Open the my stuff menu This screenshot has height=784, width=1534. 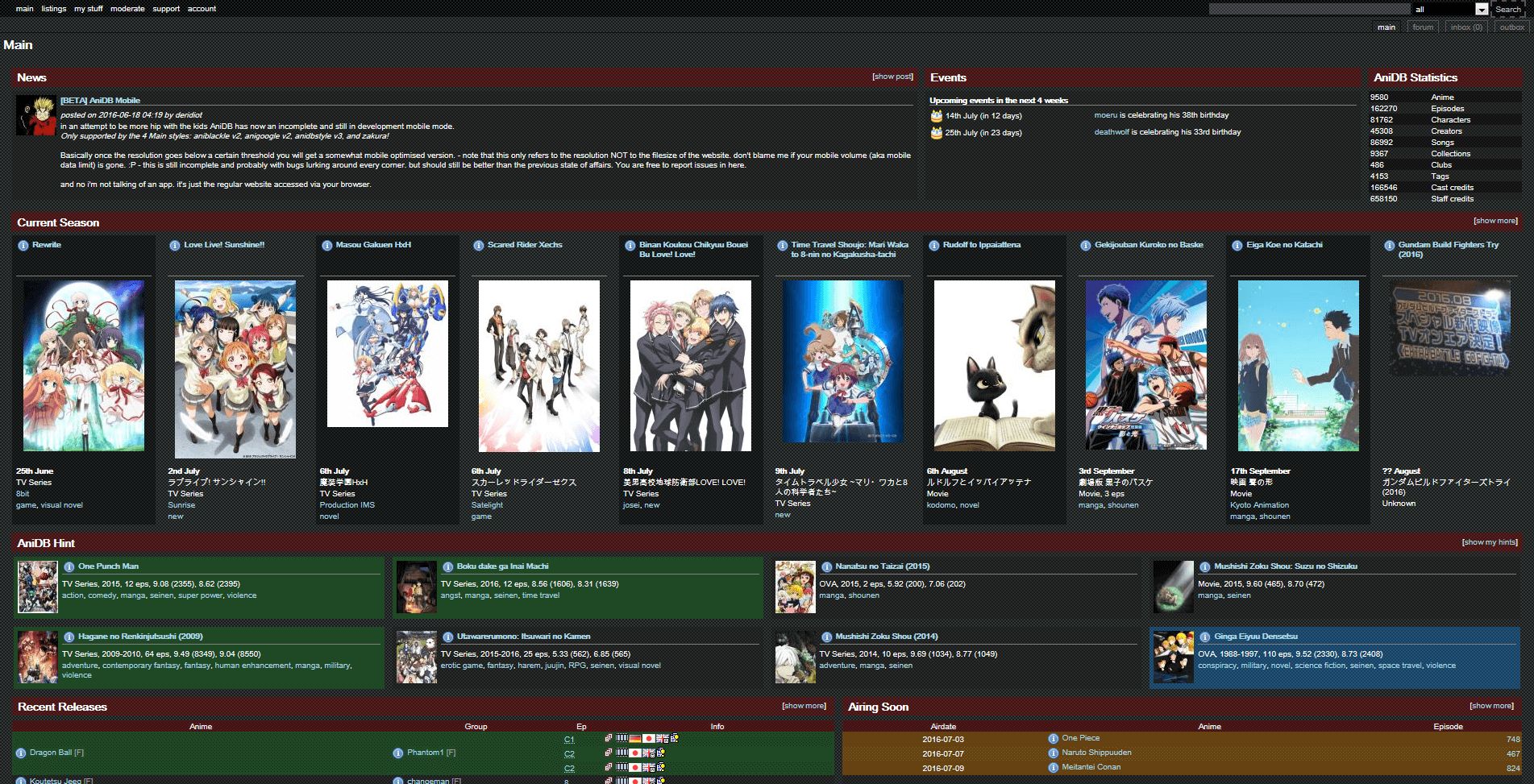pos(89,9)
